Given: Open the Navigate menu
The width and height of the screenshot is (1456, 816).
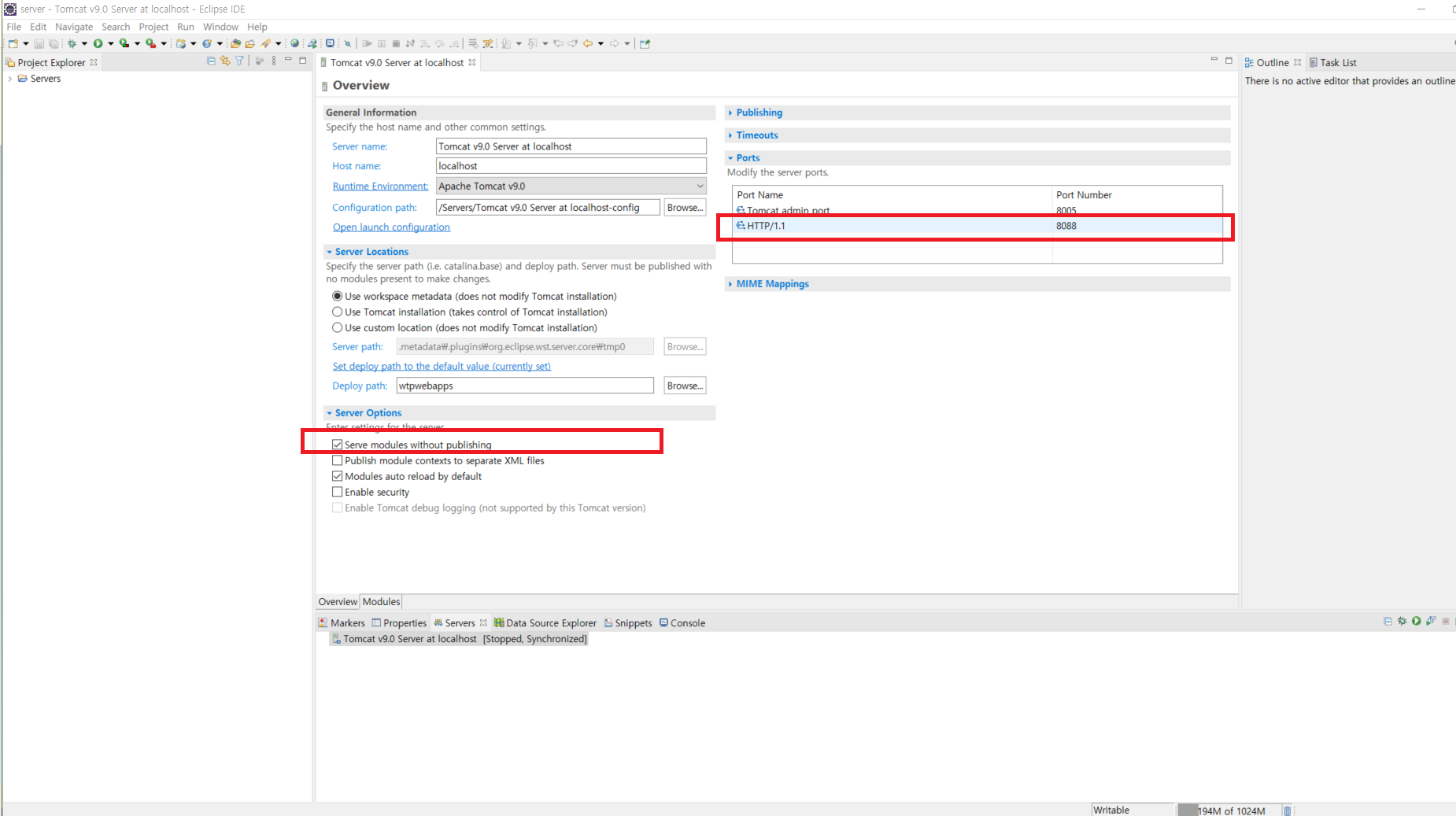Looking at the screenshot, I should click(74, 27).
